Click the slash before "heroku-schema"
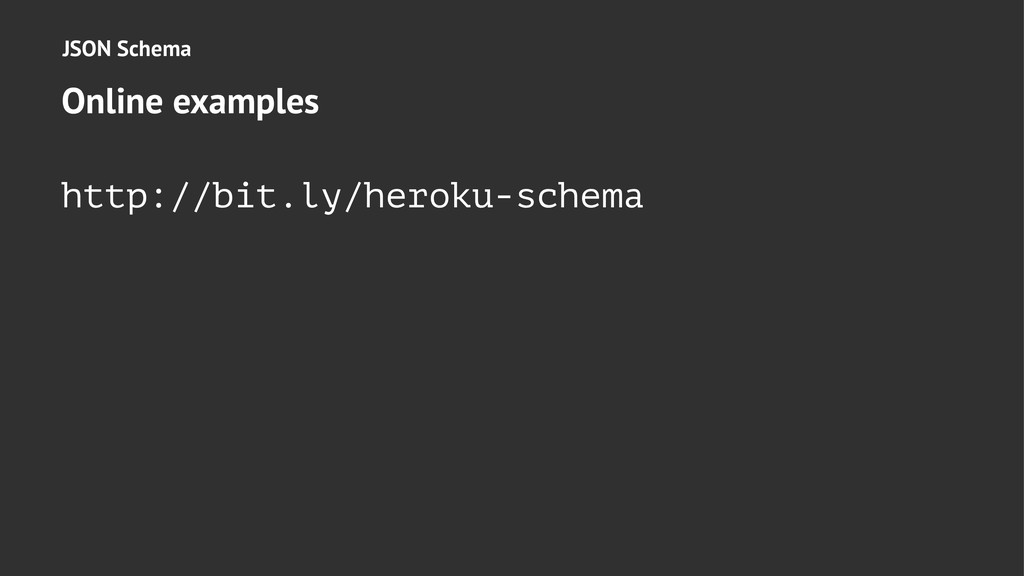The height and width of the screenshot is (576, 1024). [351, 196]
